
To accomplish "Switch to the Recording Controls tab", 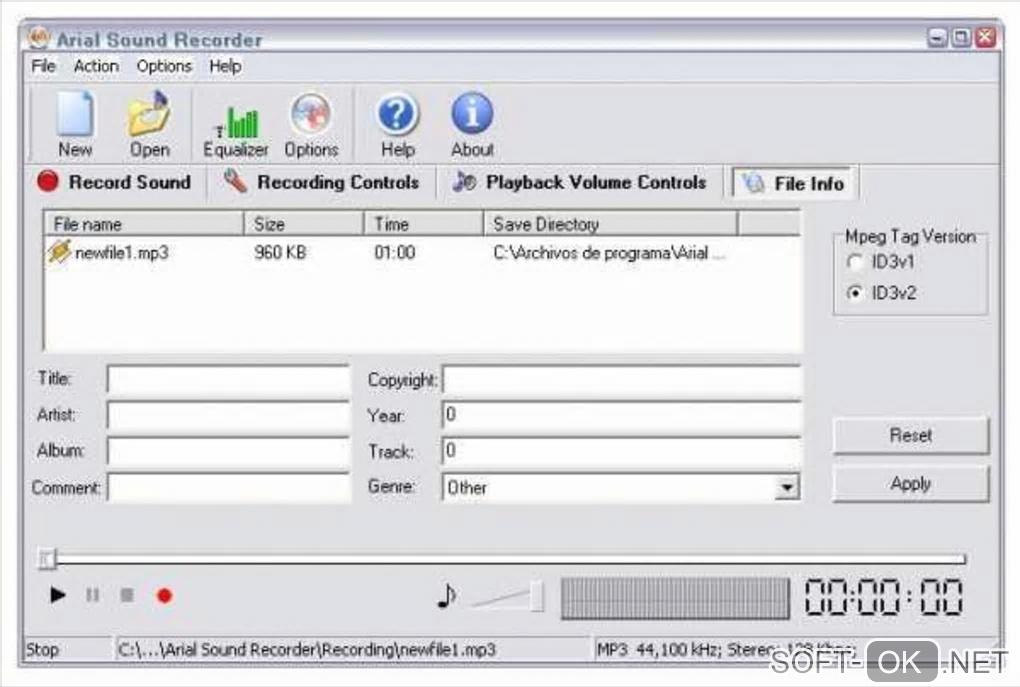I will 321,182.
